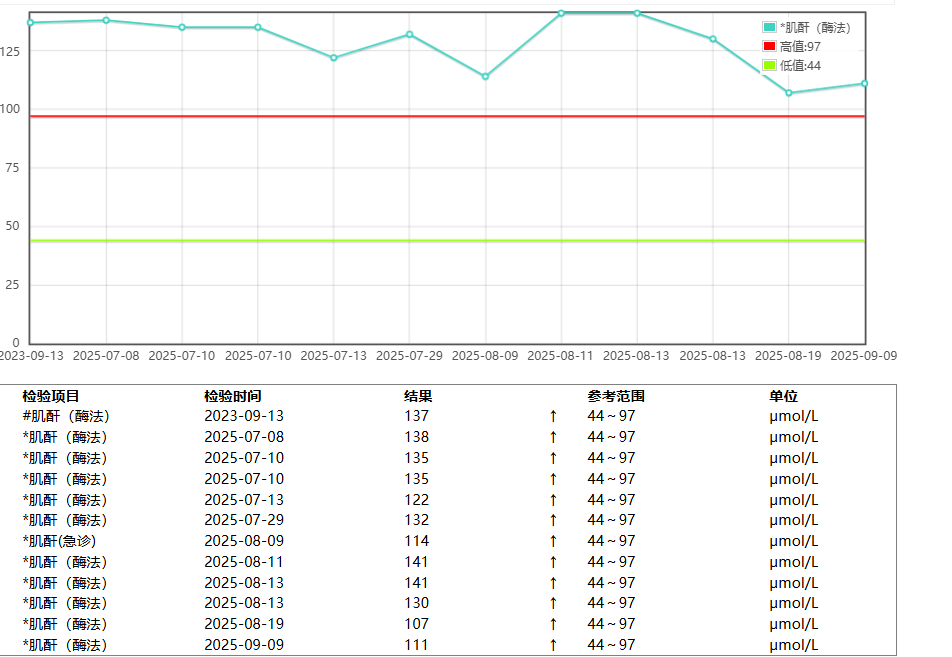Screen dimensions: 952x657
Task: Click the 检验时间 column header
Action: tap(233, 396)
